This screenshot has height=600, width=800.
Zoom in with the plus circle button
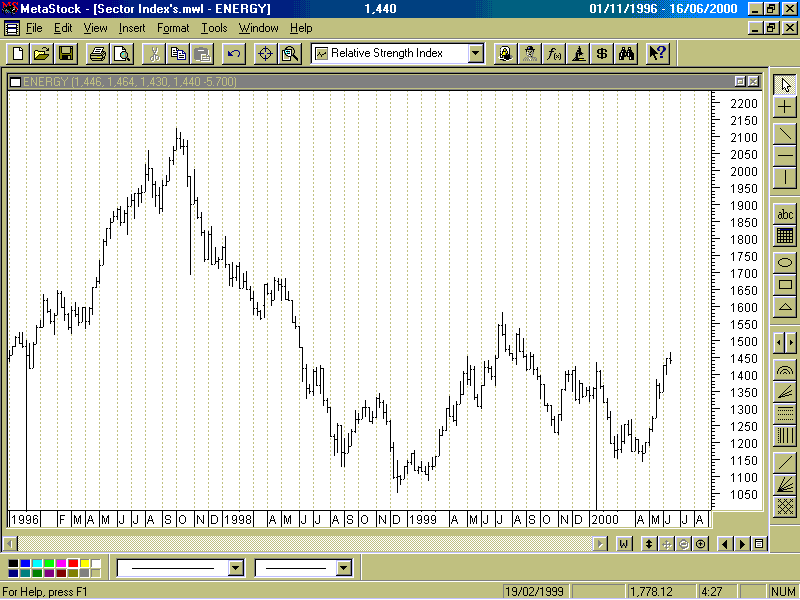pos(701,544)
